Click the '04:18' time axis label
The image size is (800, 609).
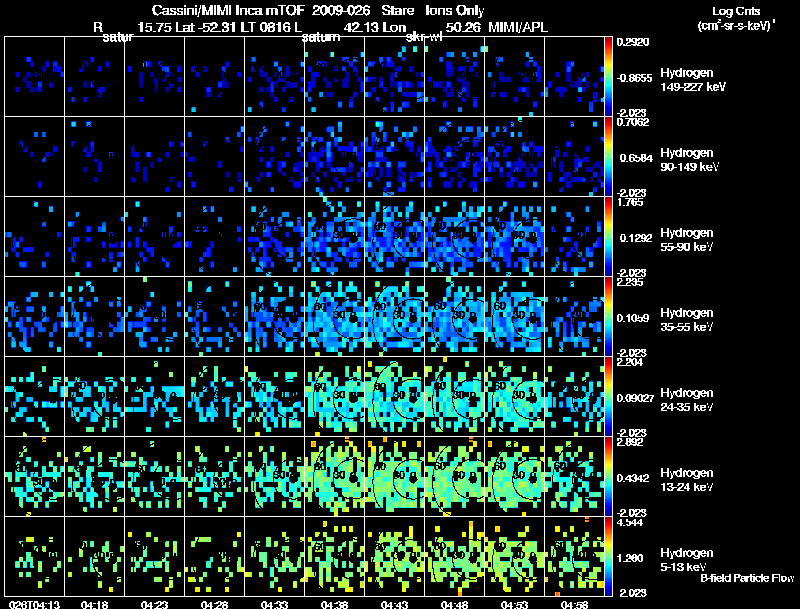(94, 604)
